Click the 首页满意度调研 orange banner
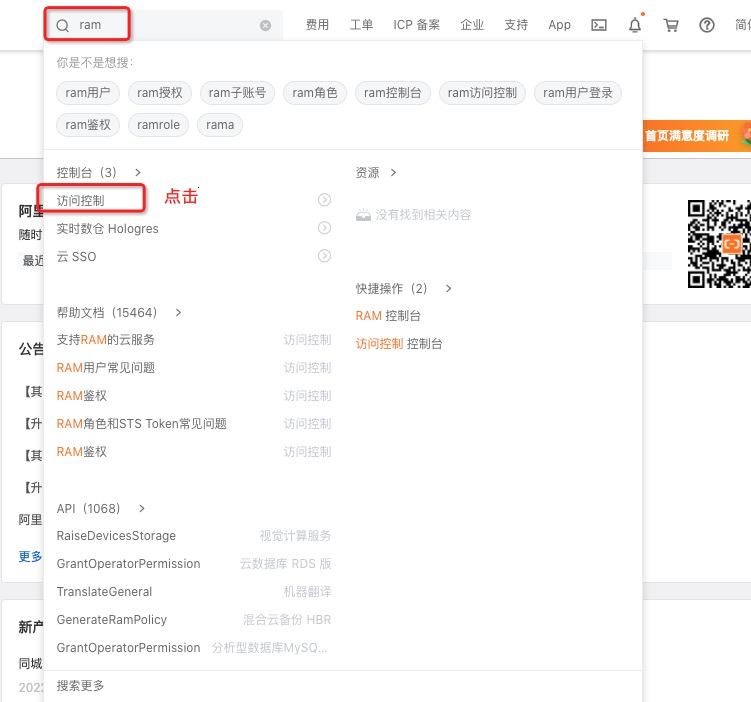Image resolution: width=751 pixels, height=702 pixels. click(x=696, y=136)
